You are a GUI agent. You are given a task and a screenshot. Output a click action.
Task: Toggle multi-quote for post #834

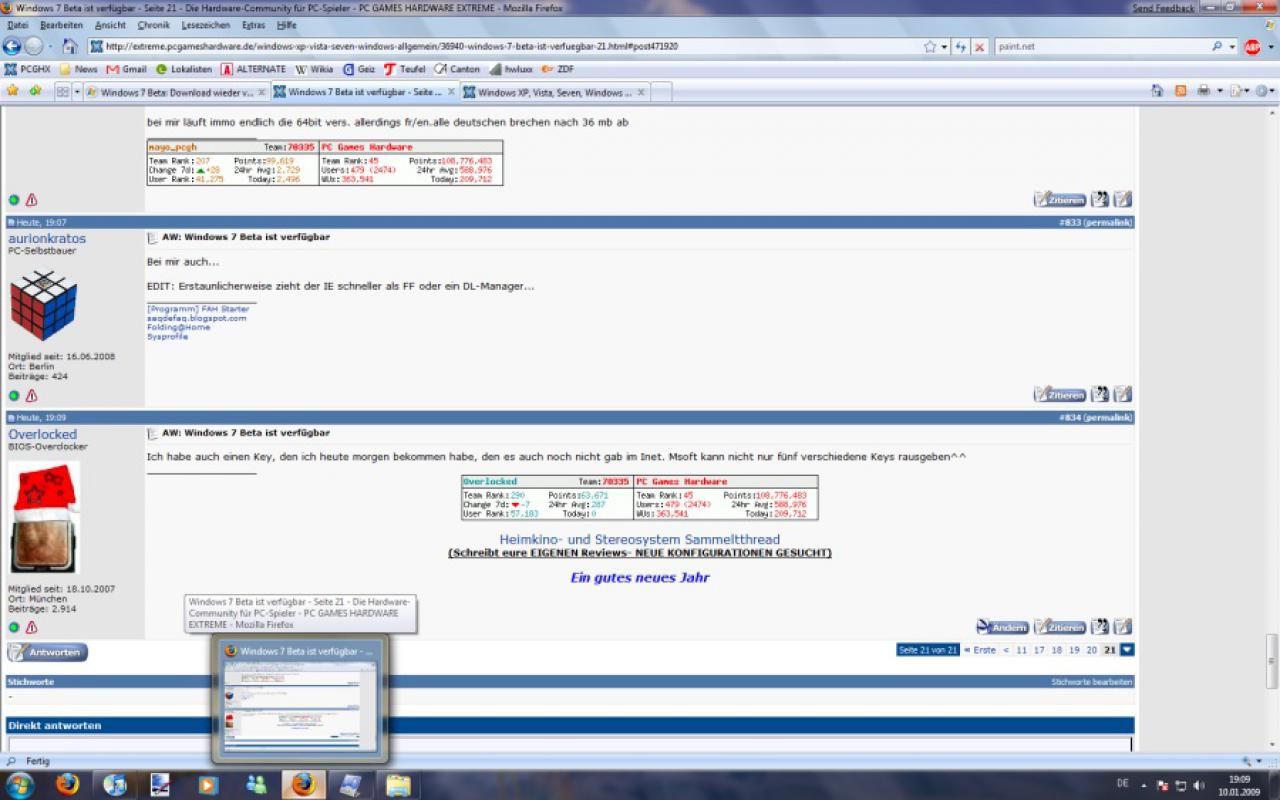1100,626
